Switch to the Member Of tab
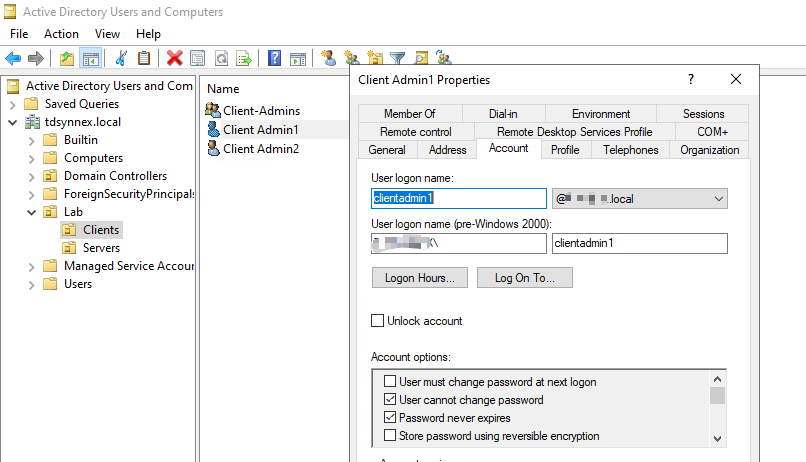The width and height of the screenshot is (806, 462). coord(410,114)
